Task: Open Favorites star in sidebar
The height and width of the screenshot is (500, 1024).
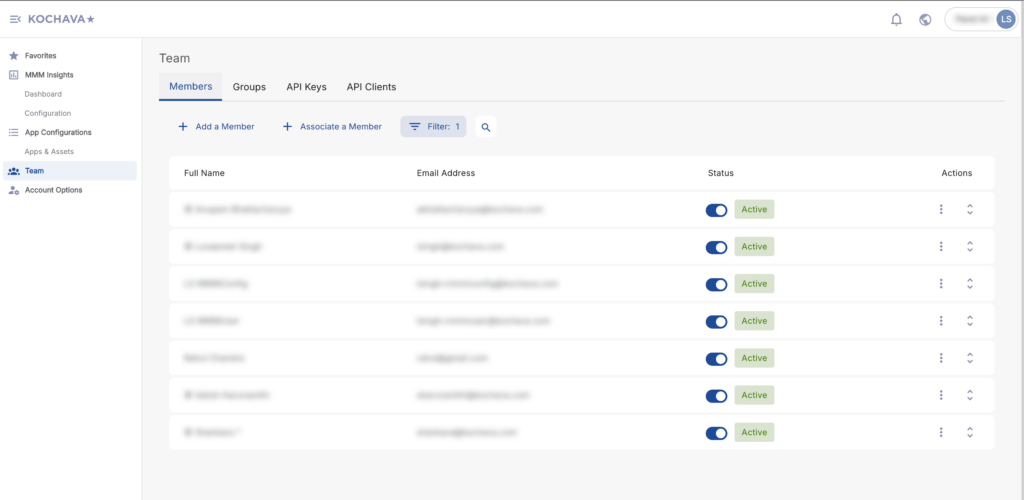Action: [x=14, y=55]
